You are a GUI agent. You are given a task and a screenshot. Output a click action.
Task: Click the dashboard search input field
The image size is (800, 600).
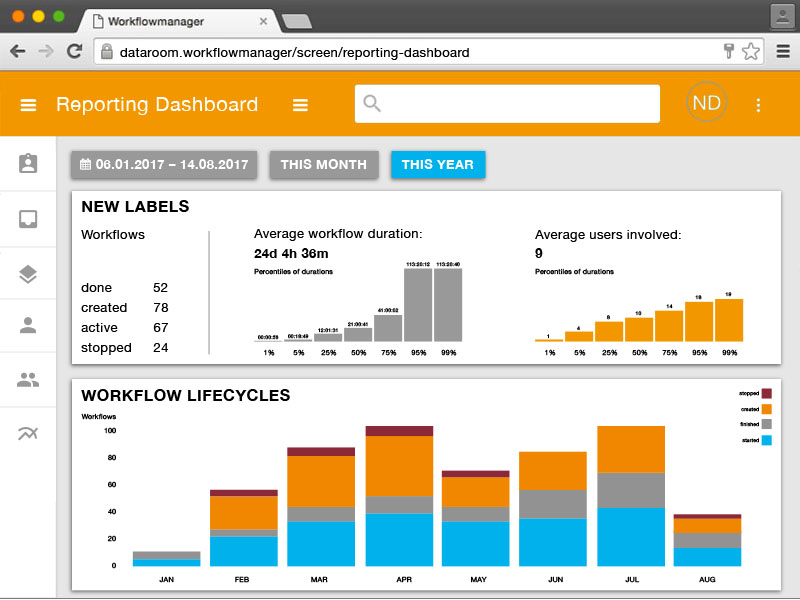pos(507,104)
